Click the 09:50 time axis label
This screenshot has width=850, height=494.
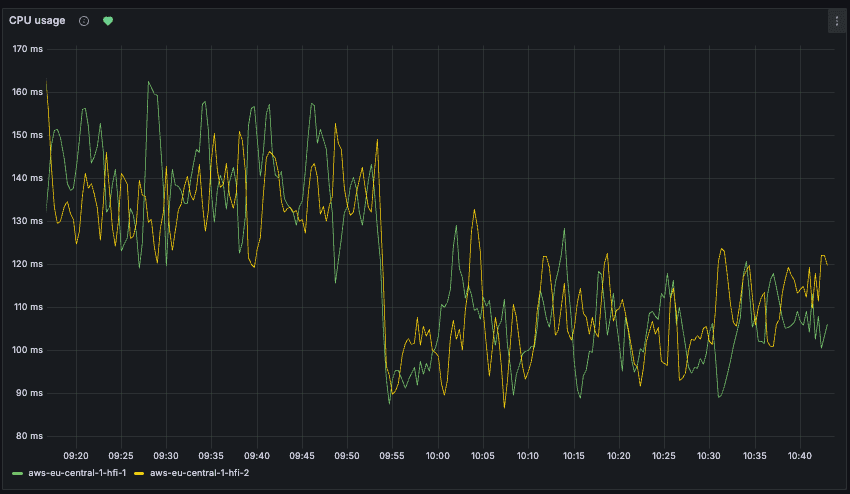pyautogui.click(x=347, y=456)
